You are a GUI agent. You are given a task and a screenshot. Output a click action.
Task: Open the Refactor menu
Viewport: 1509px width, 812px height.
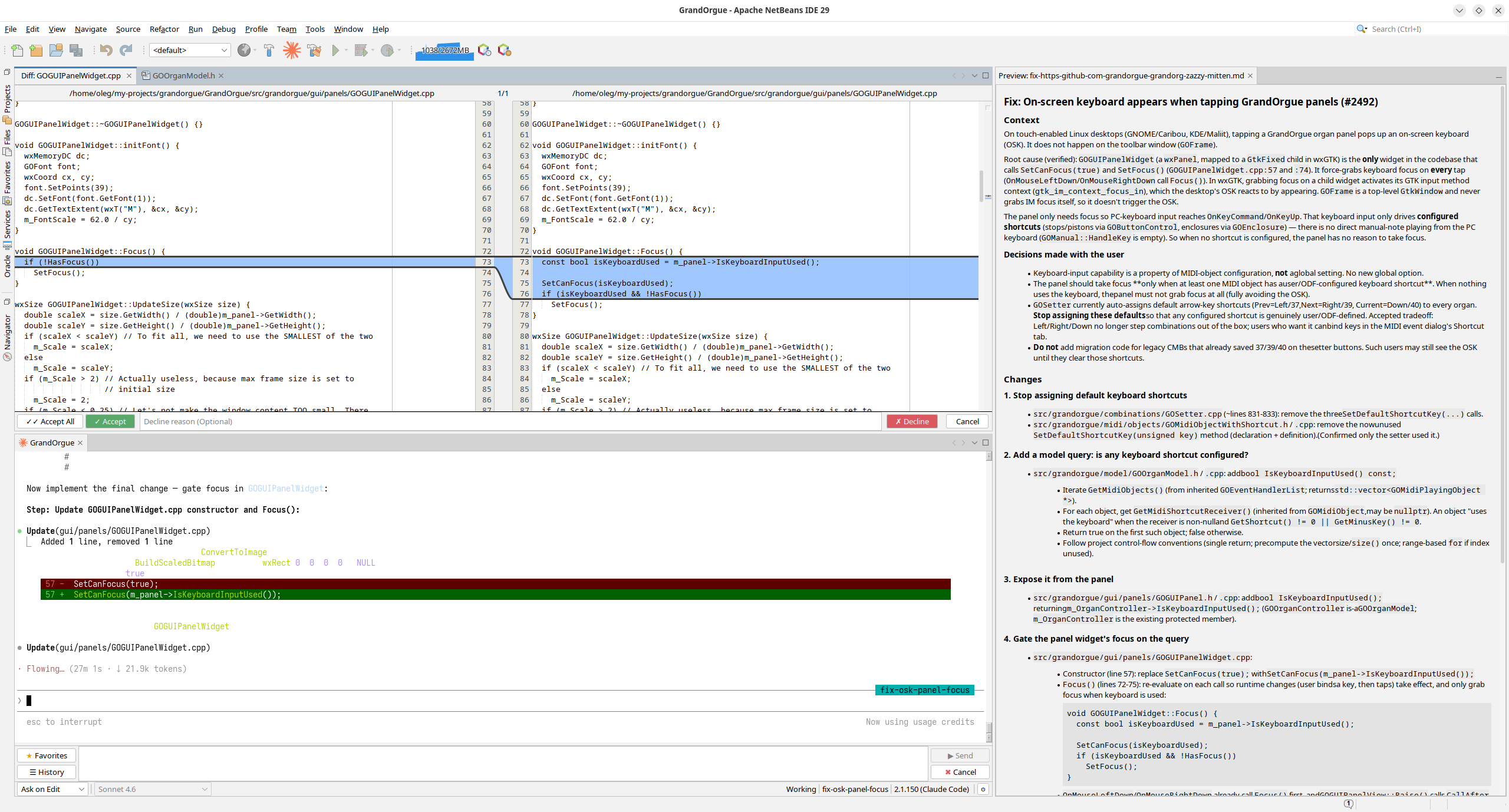click(164, 29)
